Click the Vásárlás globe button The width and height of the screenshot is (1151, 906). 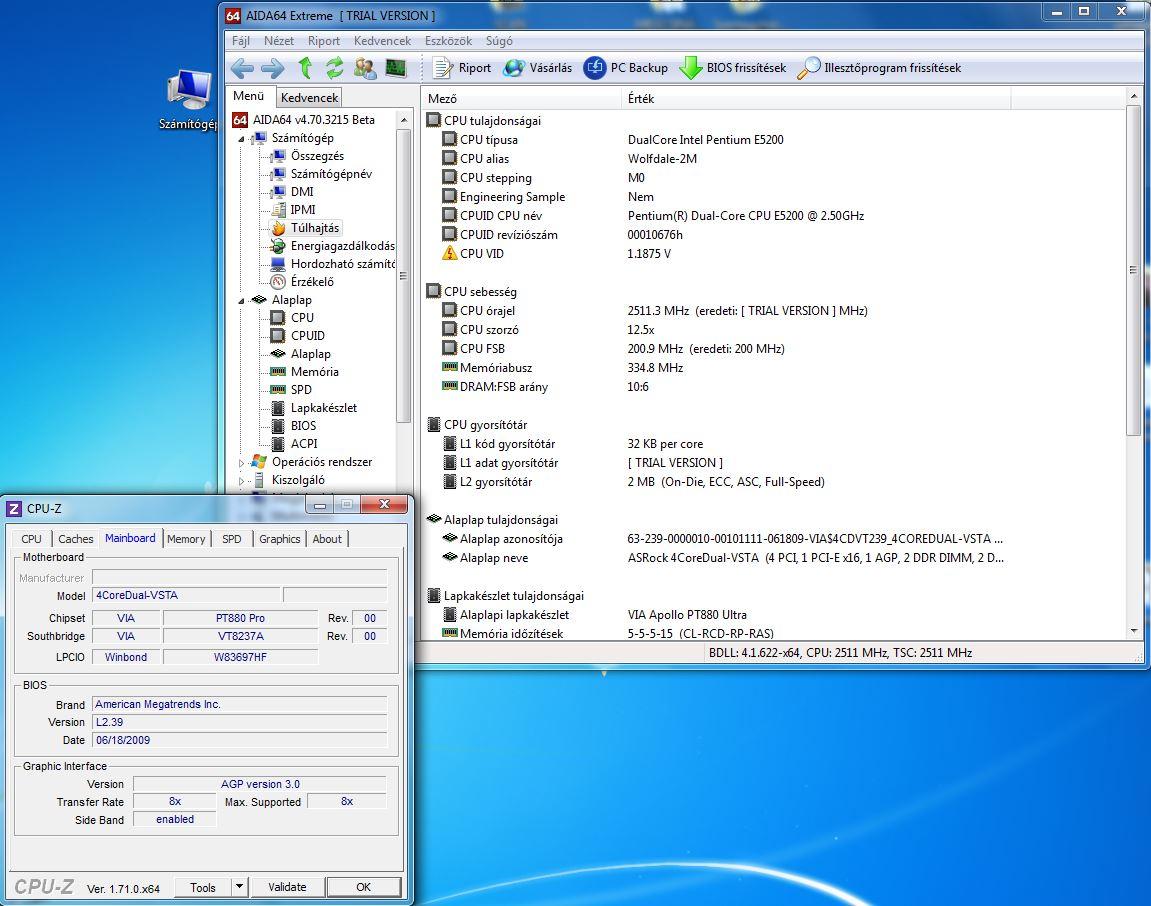[537, 68]
